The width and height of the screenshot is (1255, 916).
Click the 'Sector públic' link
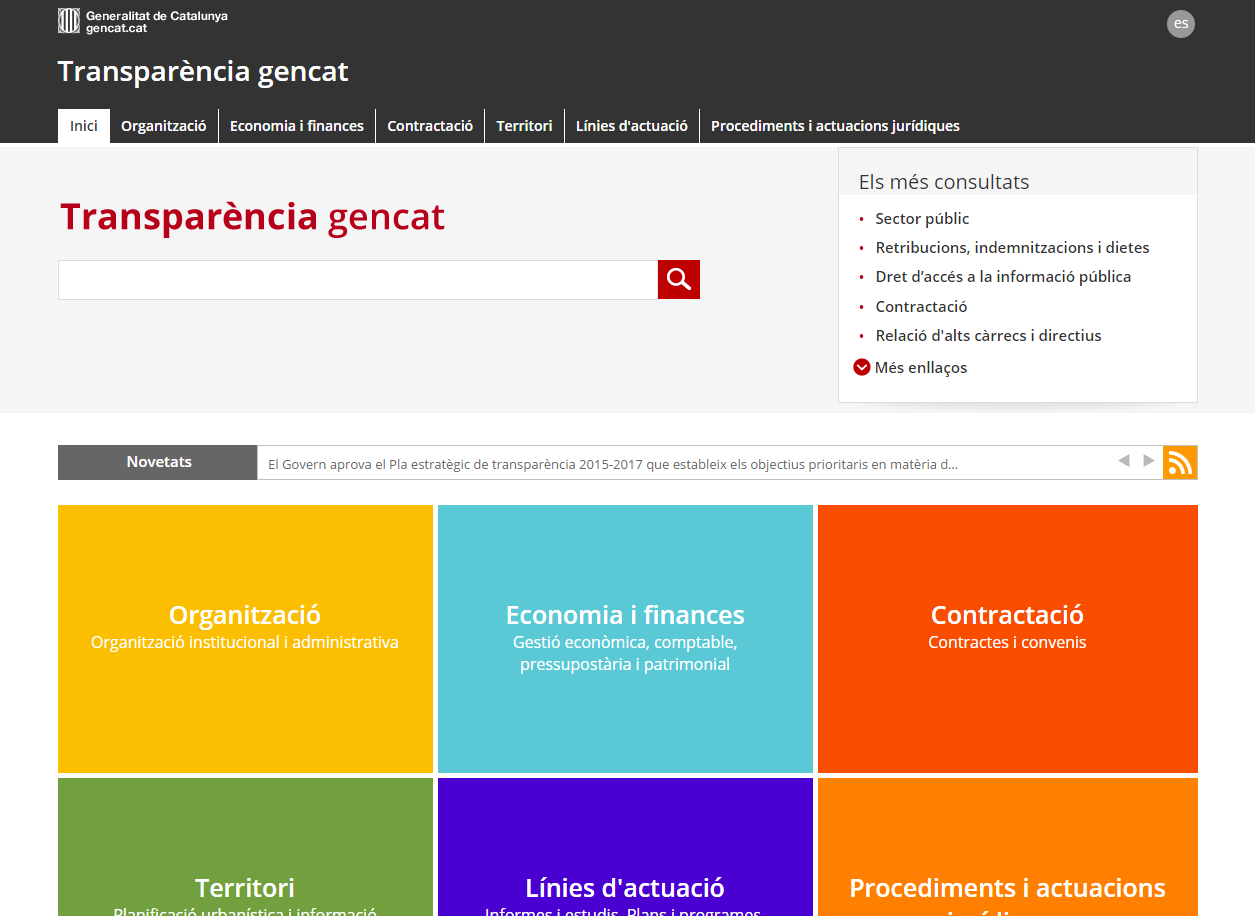pyautogui.click(x=922, y=219)
